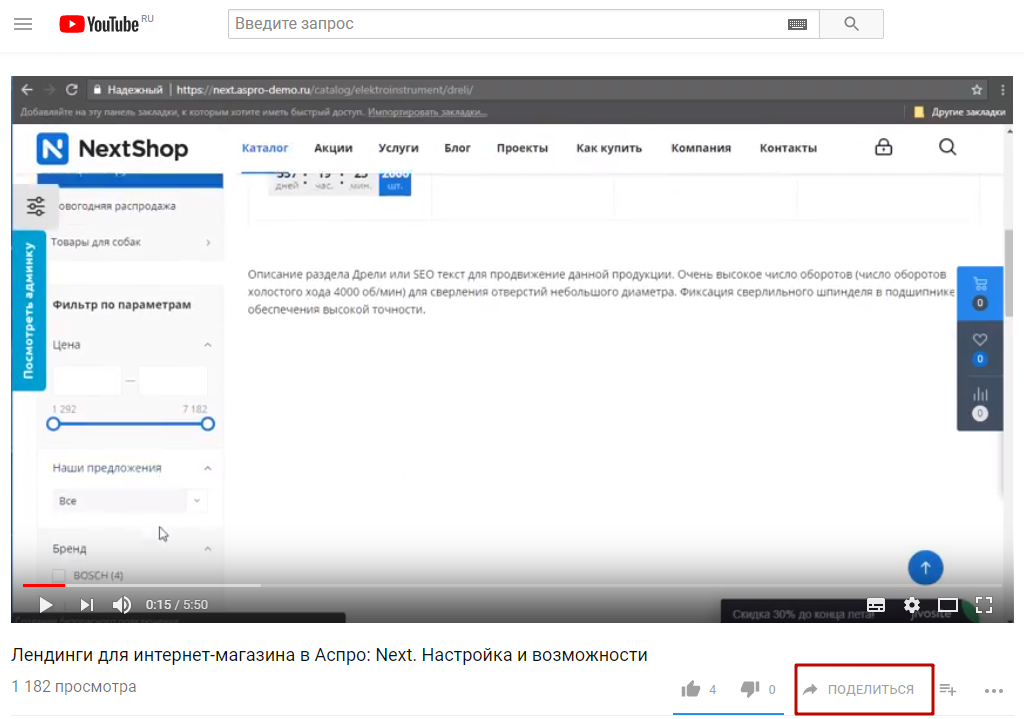1024x719 pixels.
Task: Click the magnifier search button
Action: click(851, 24)
